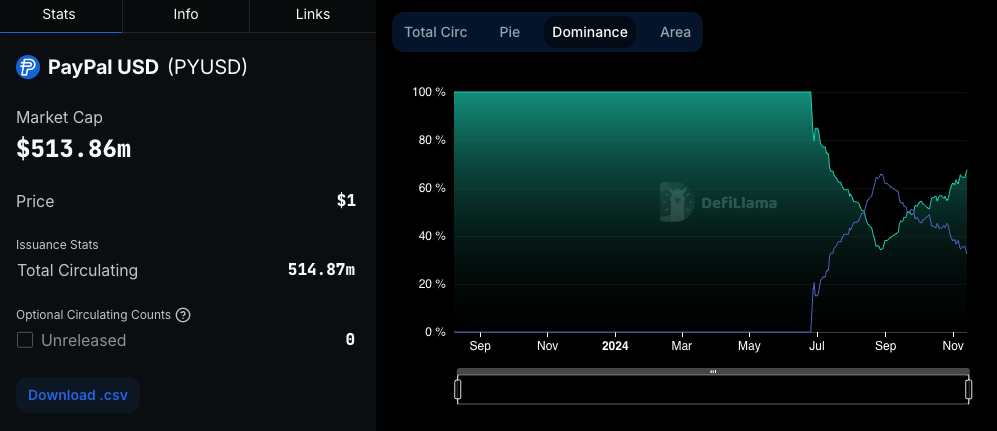Image resolution: width=997 pixels, height=431 pixels.
Task: Click the Price label
Action: 35,202
